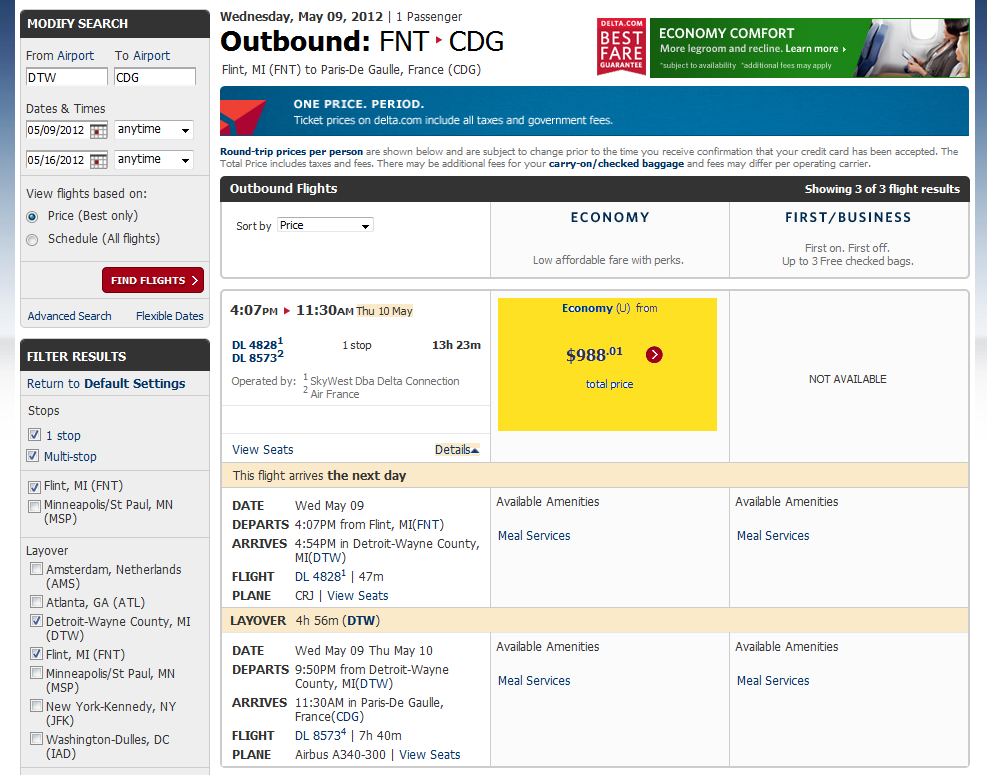Click the Find Flights button
Viewport: 987px width, 775px height.
(152, 280)
